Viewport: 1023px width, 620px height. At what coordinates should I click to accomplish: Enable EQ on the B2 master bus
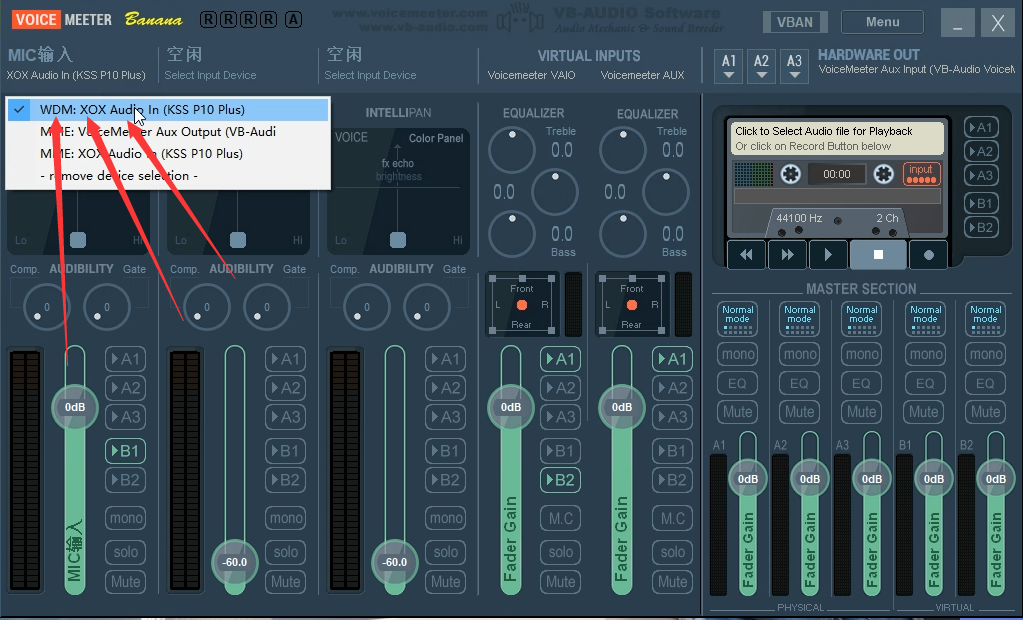pyautogui.click(x=985, y=383)
